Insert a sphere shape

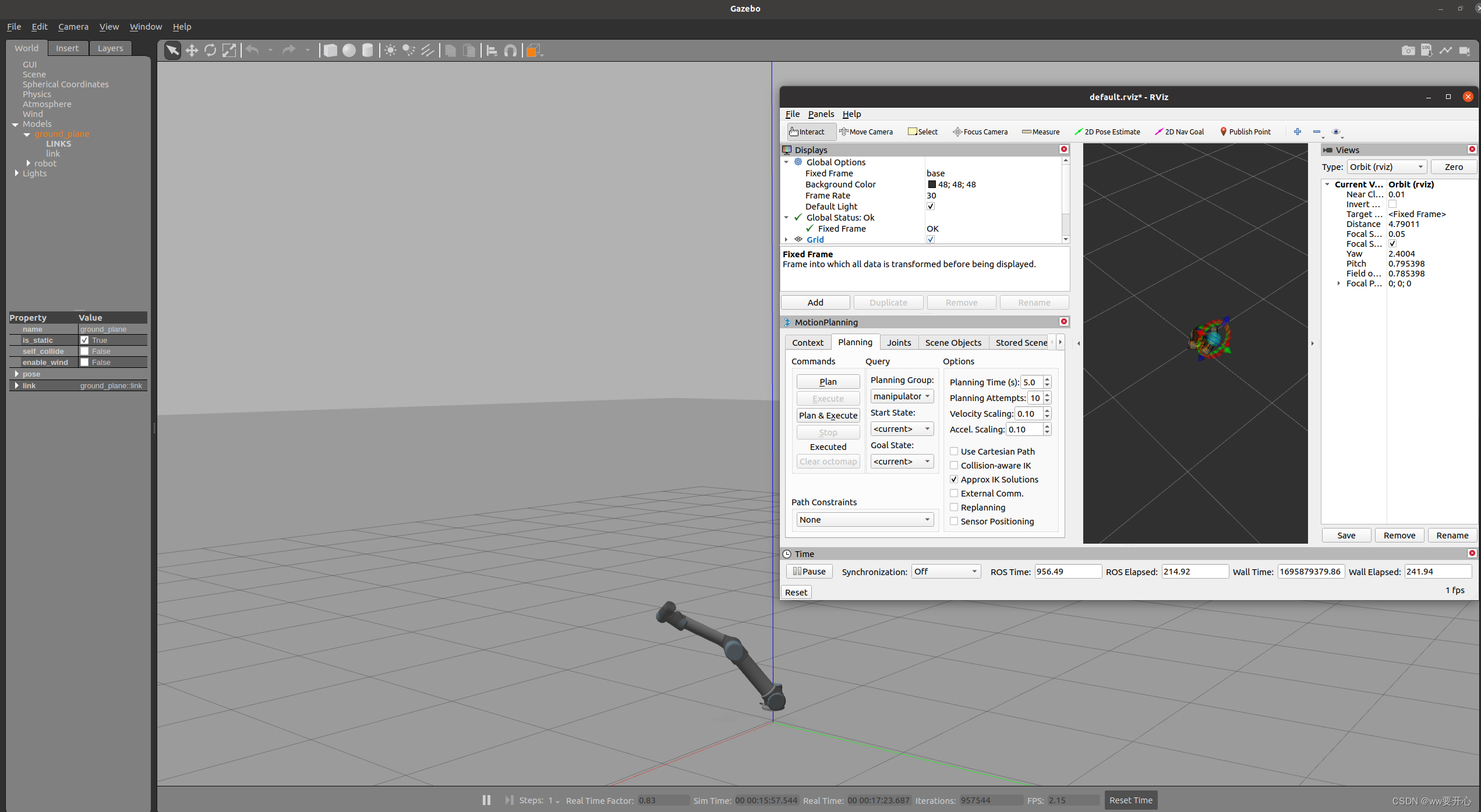click(349, 51)
